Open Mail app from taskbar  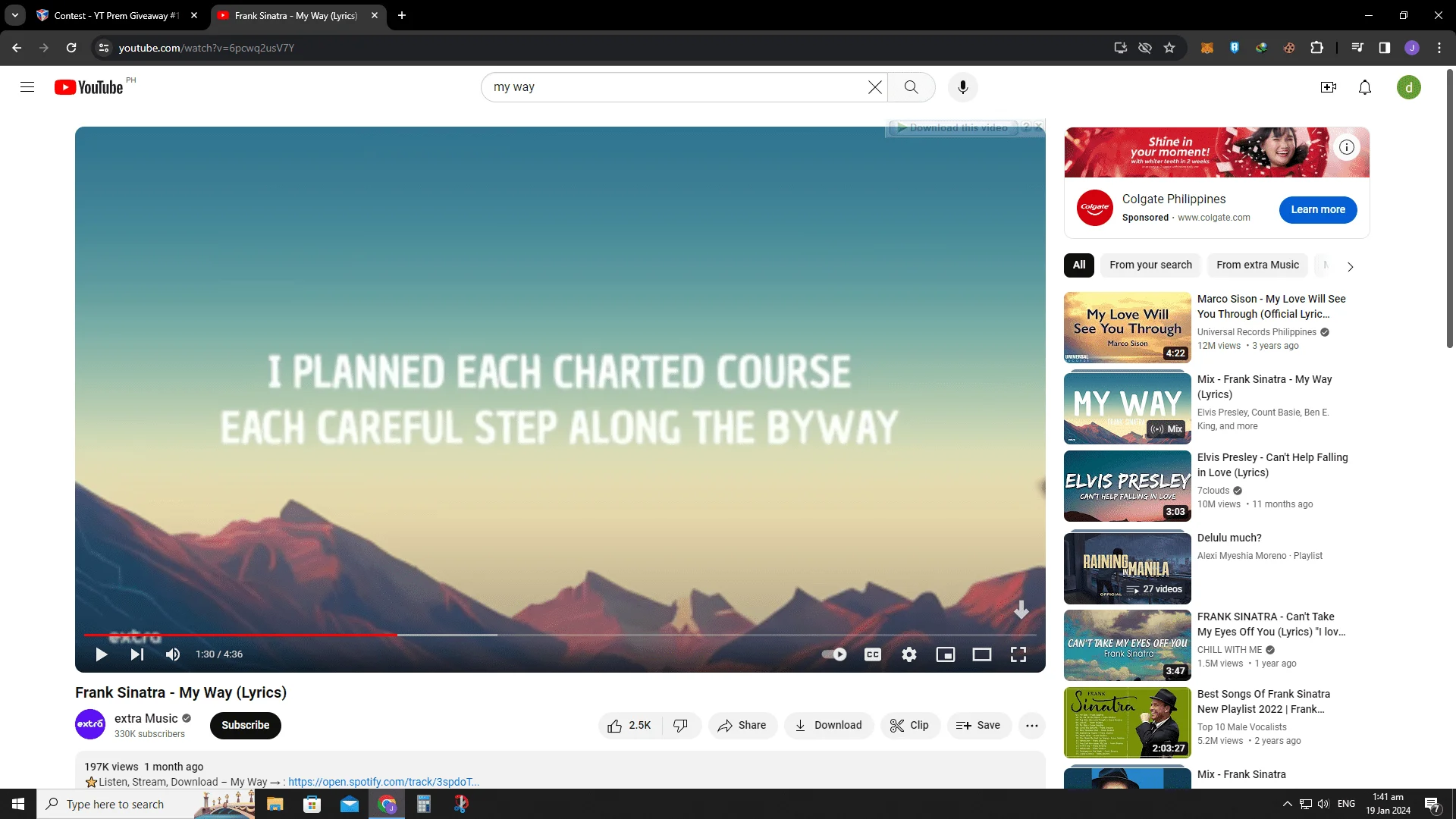pos(349,804)
